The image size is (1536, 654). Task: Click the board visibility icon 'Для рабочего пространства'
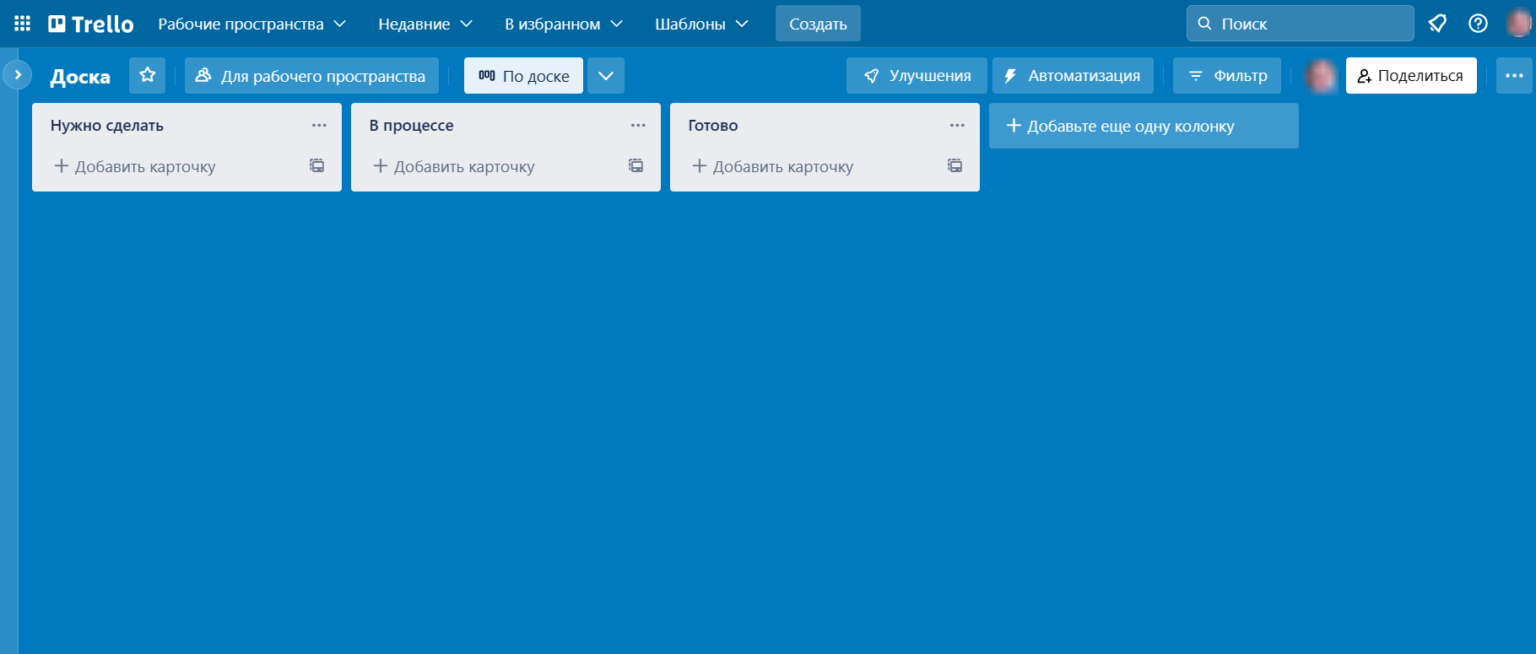pyautogui.click(x=207, y=75)
